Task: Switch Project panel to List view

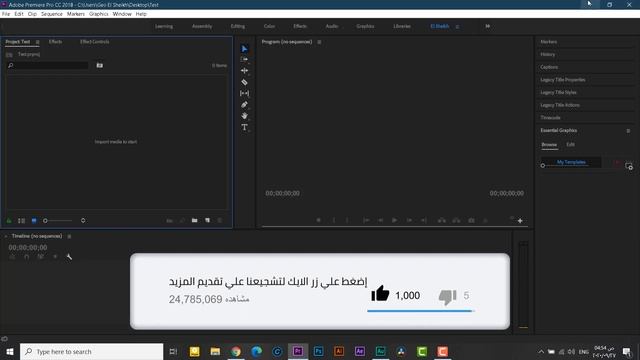Action: [x=21, y=220]
